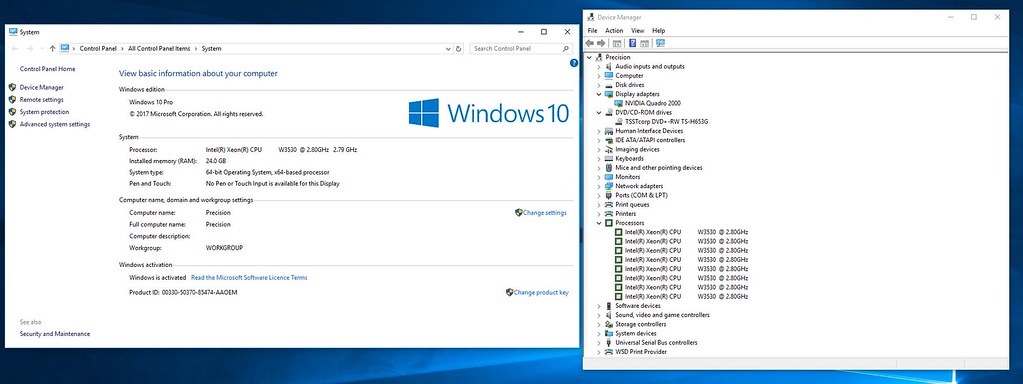The image size is (1023, 384).
Task: Click the TSSTcorp DVD drive icon
Action: point(618,121)
